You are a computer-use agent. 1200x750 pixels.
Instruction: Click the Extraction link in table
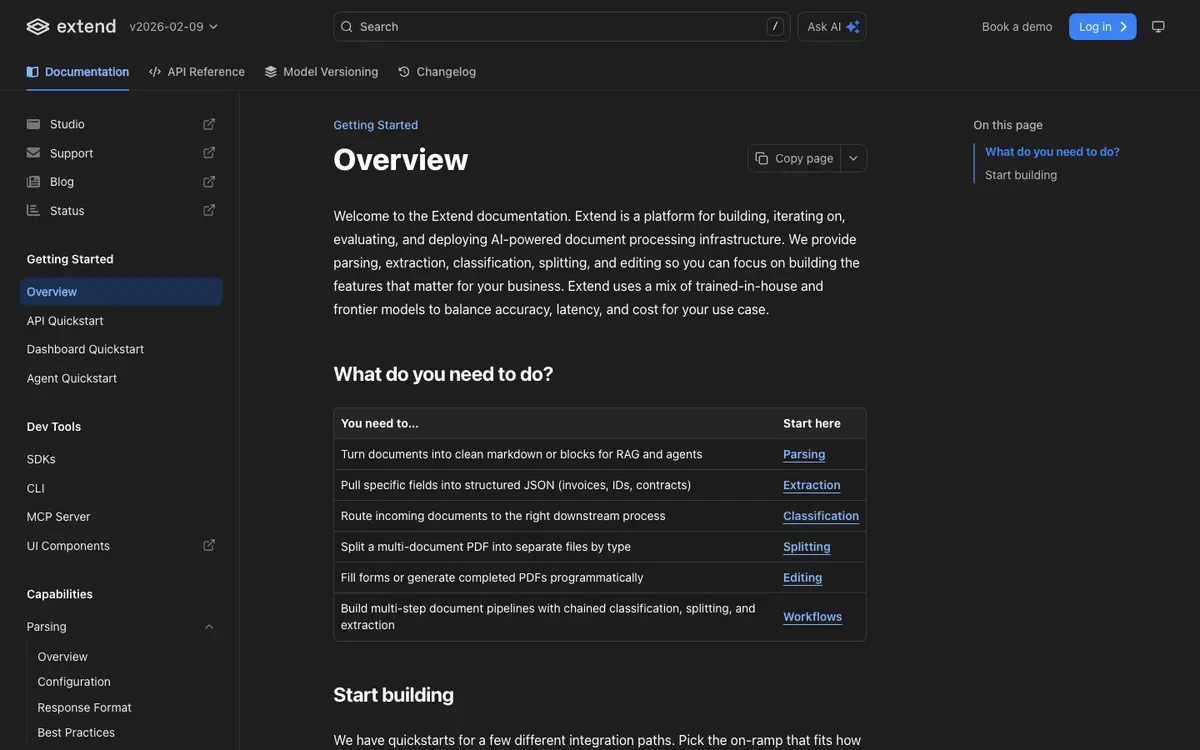click(x=812, y=485)
